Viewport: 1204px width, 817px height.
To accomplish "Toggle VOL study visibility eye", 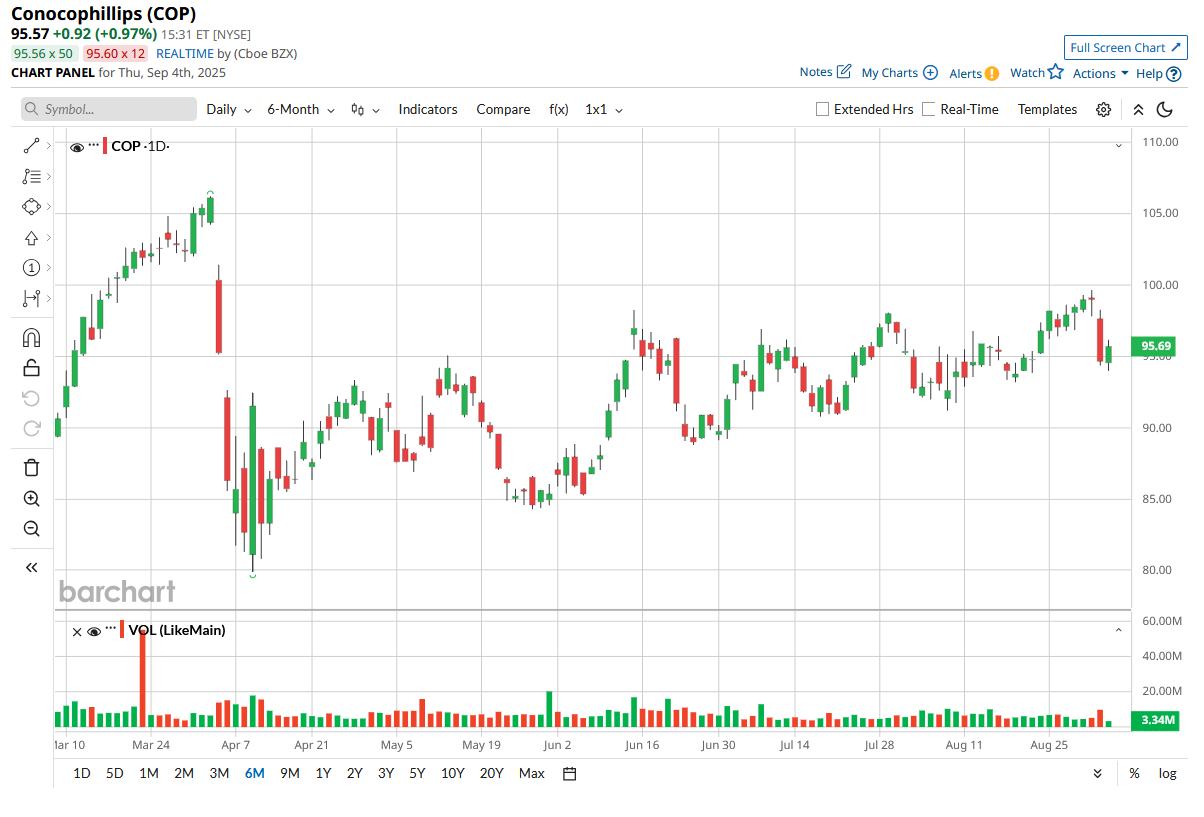I will pos(94,631).
